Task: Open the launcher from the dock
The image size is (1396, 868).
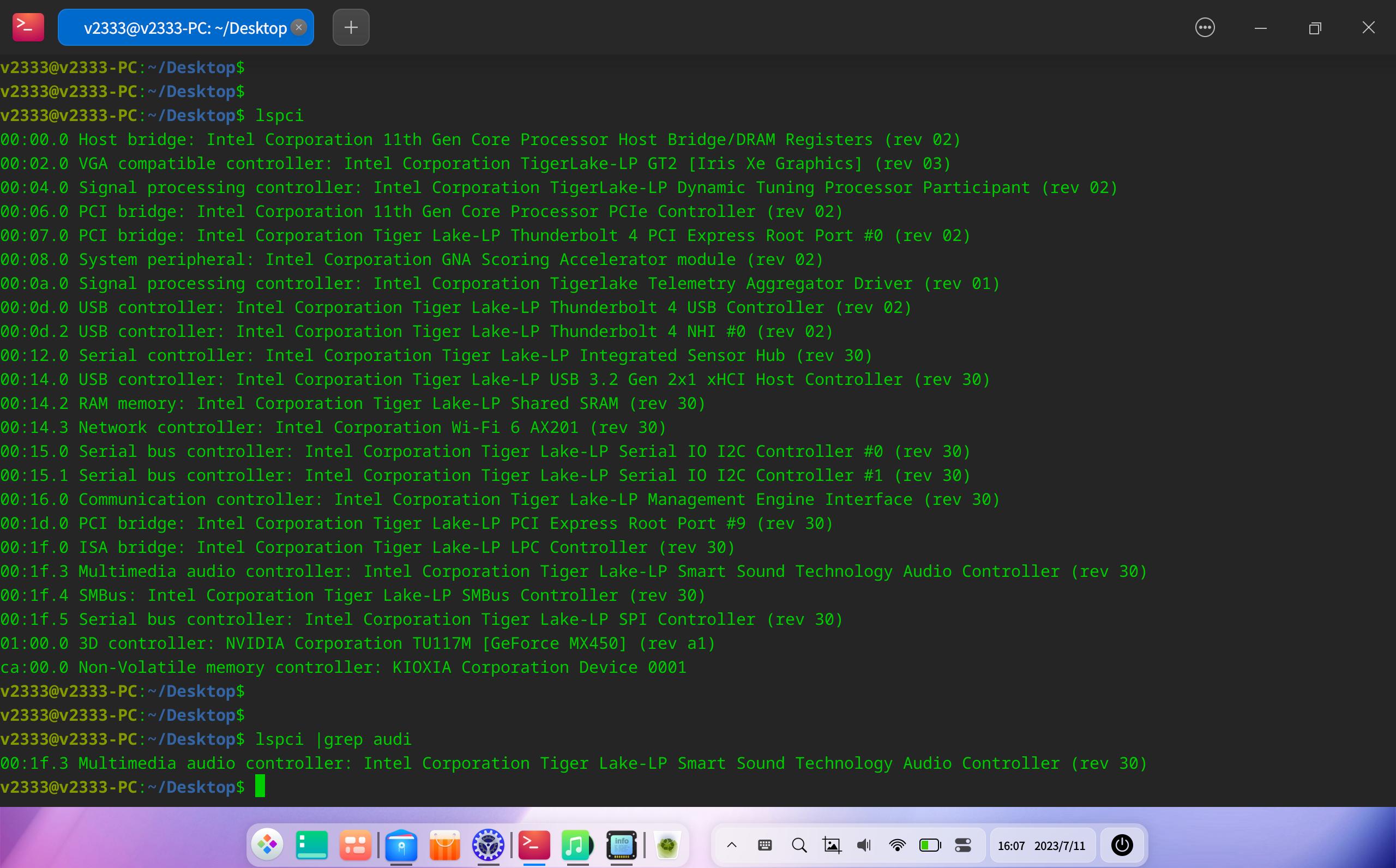Action: pos(268,845)
